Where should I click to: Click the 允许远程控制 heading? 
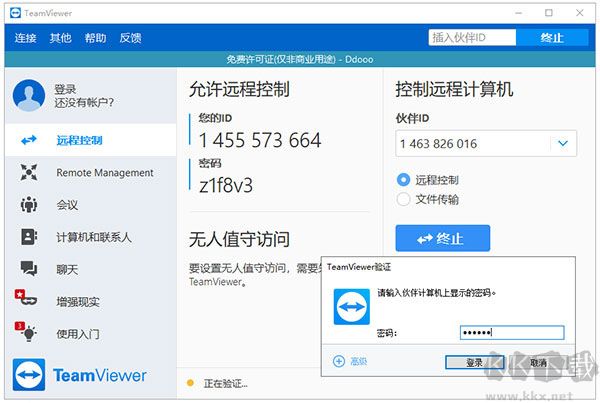[x=239, y=89]
